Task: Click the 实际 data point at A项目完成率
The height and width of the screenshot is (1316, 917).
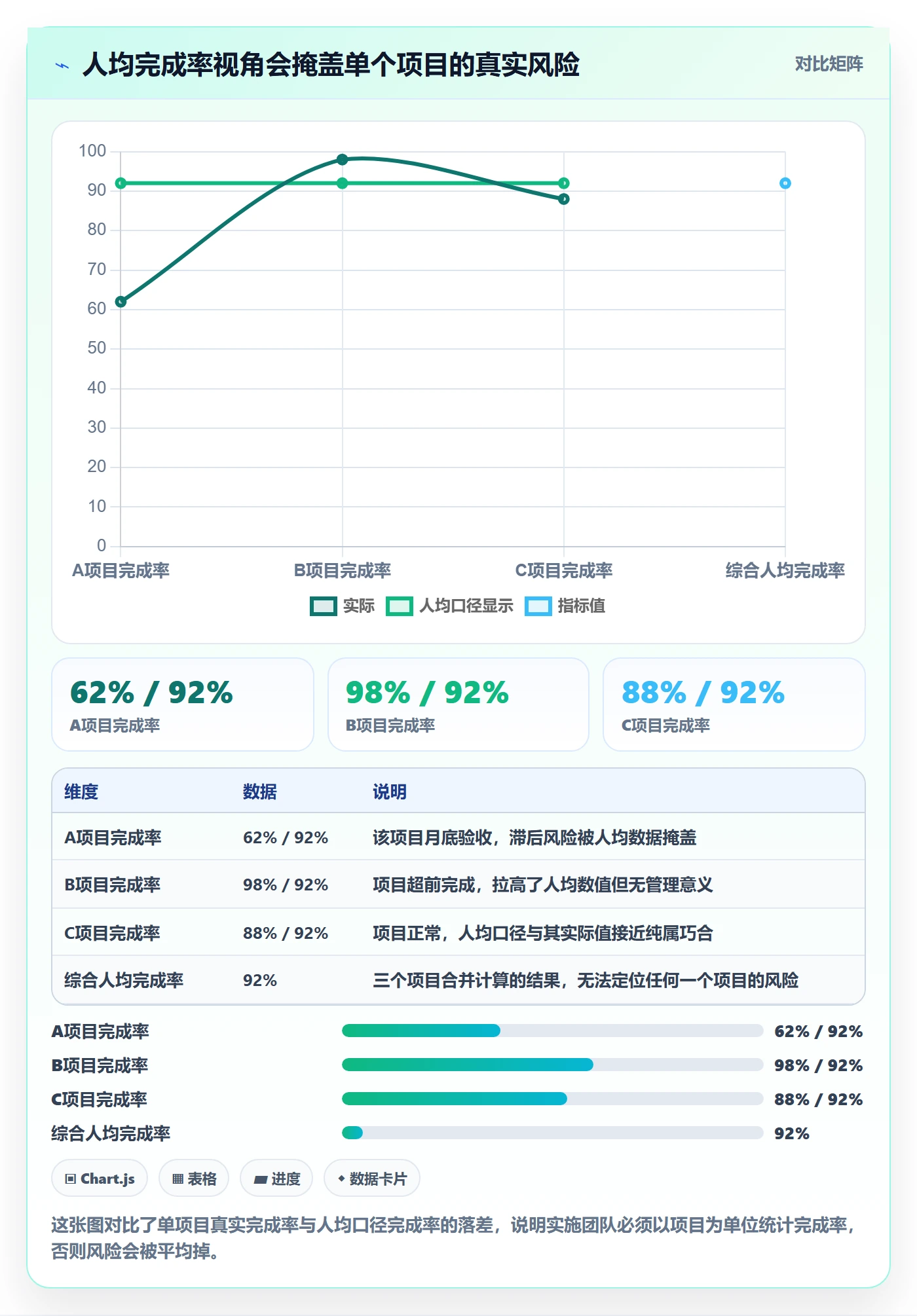Action: click(121, 302)
